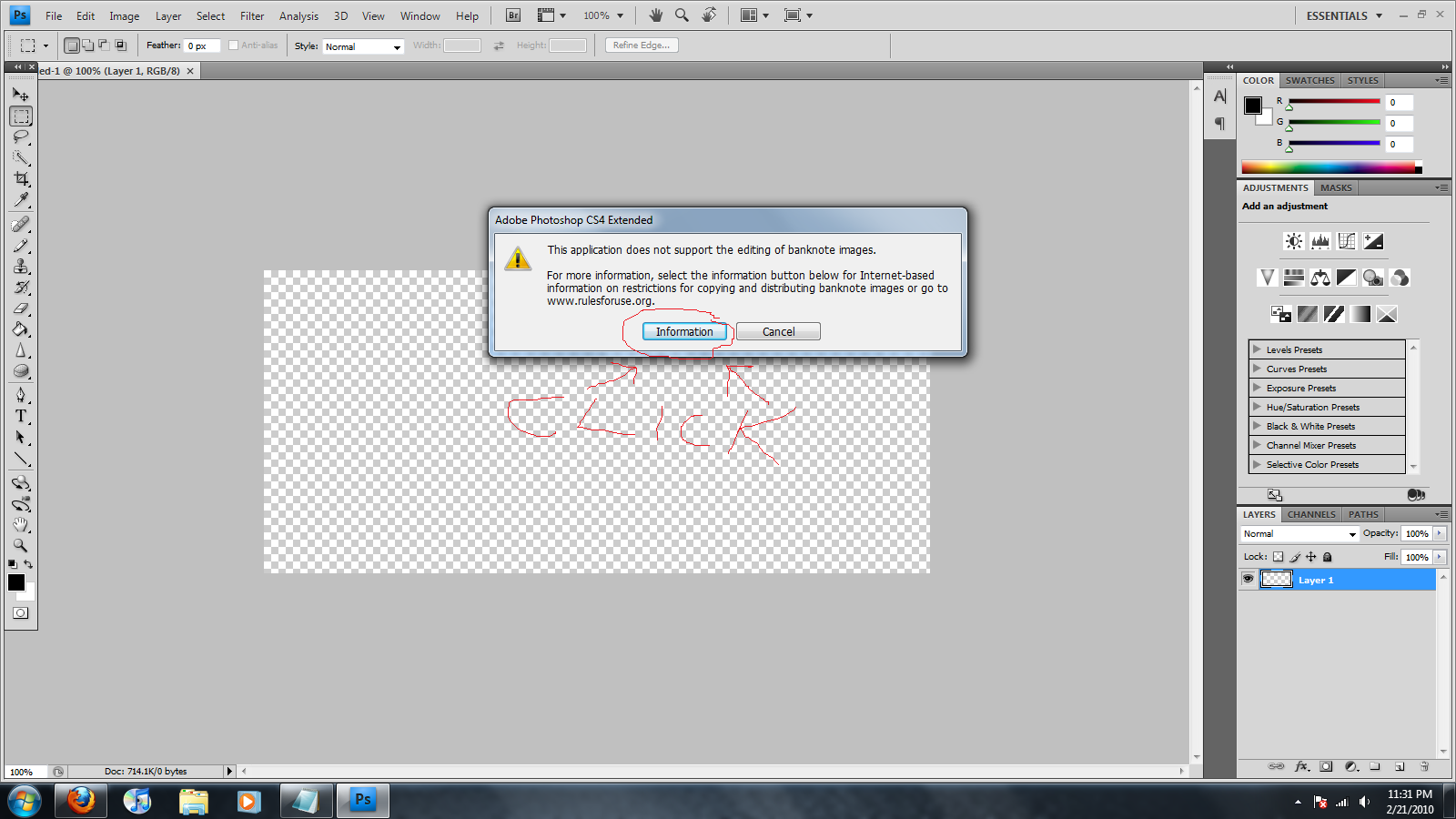Toggle Quick Mask mode
This screenshot has width=1456, height=819.
pyautogui.click(x=20, y=613)
